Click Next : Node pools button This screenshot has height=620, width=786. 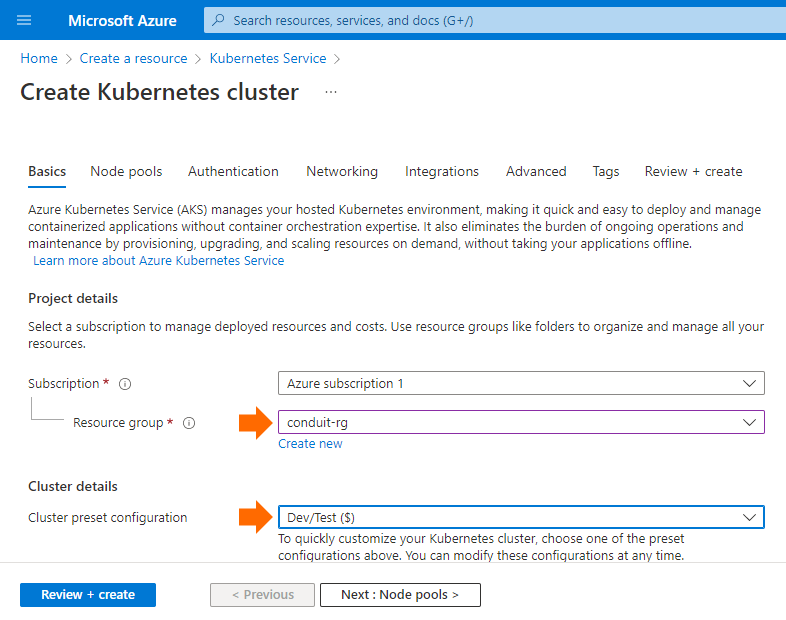click(x=400, y=595)
